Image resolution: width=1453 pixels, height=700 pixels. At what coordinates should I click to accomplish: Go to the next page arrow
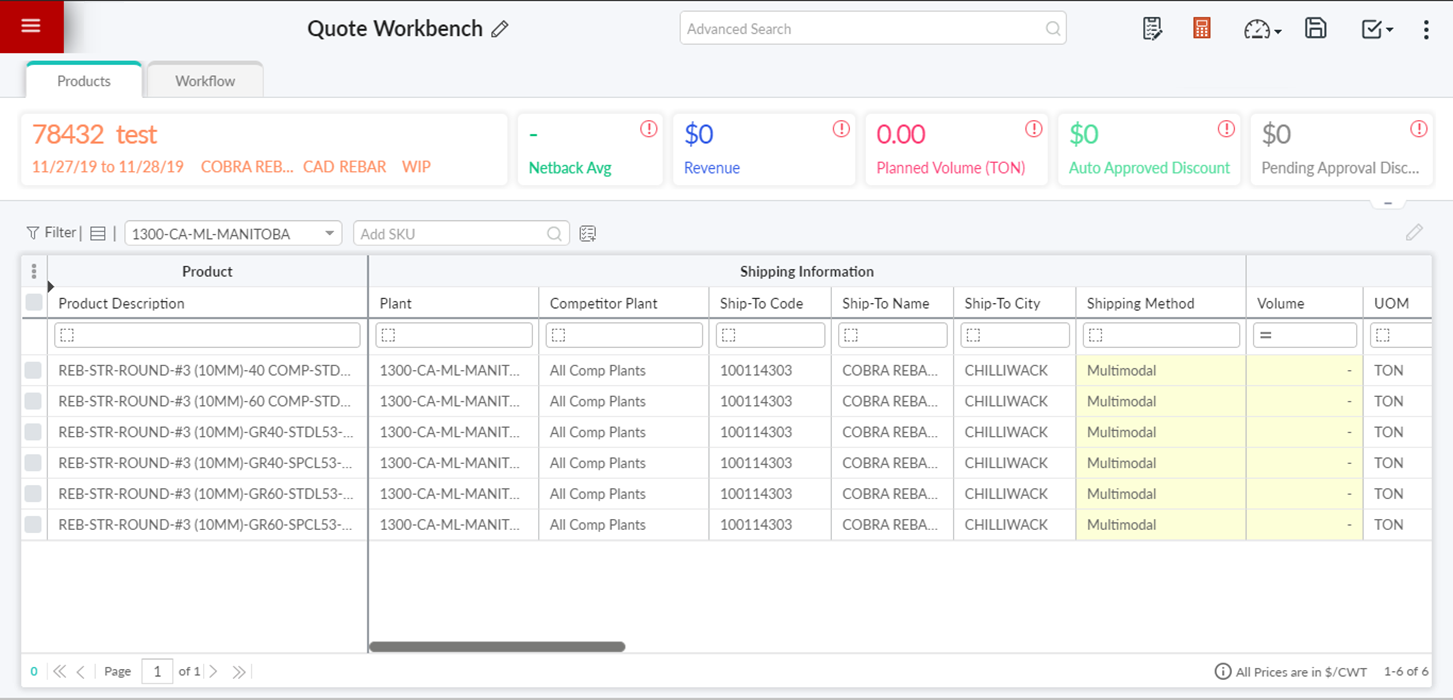pos(213,672)
